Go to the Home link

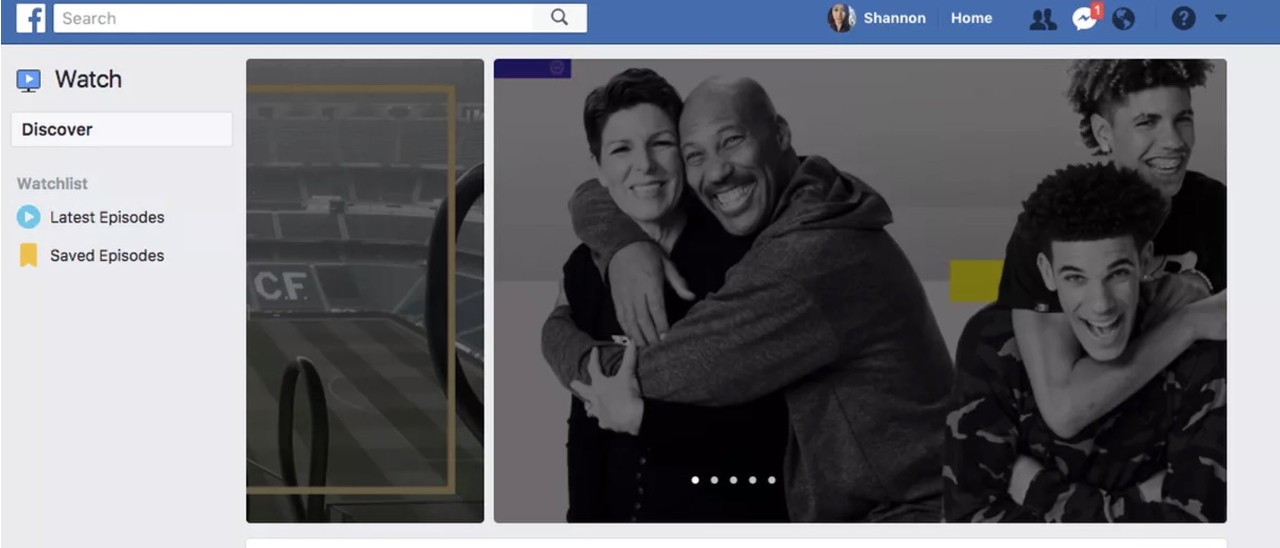tap(971, 18)
